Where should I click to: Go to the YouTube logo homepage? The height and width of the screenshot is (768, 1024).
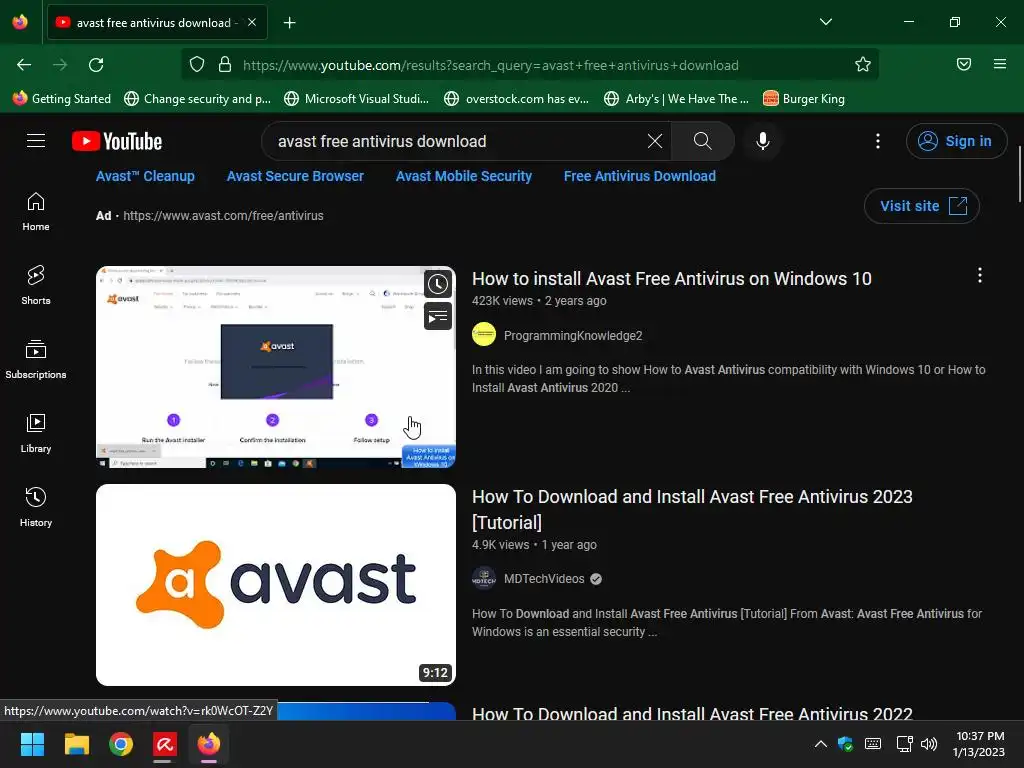coord(117,141)
